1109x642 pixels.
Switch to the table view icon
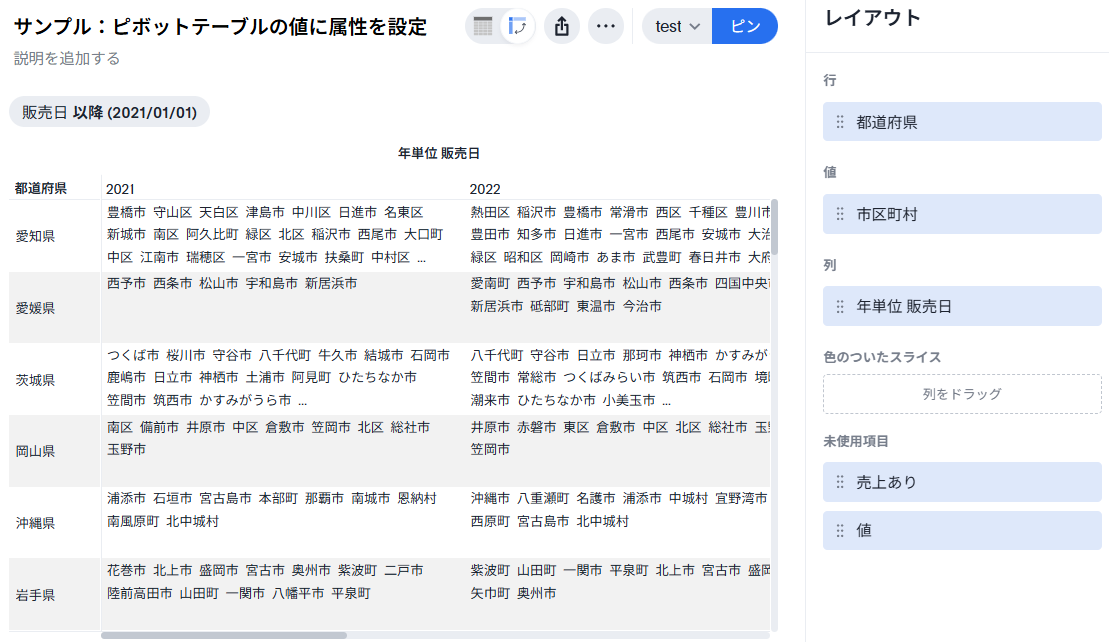[483, 27]
